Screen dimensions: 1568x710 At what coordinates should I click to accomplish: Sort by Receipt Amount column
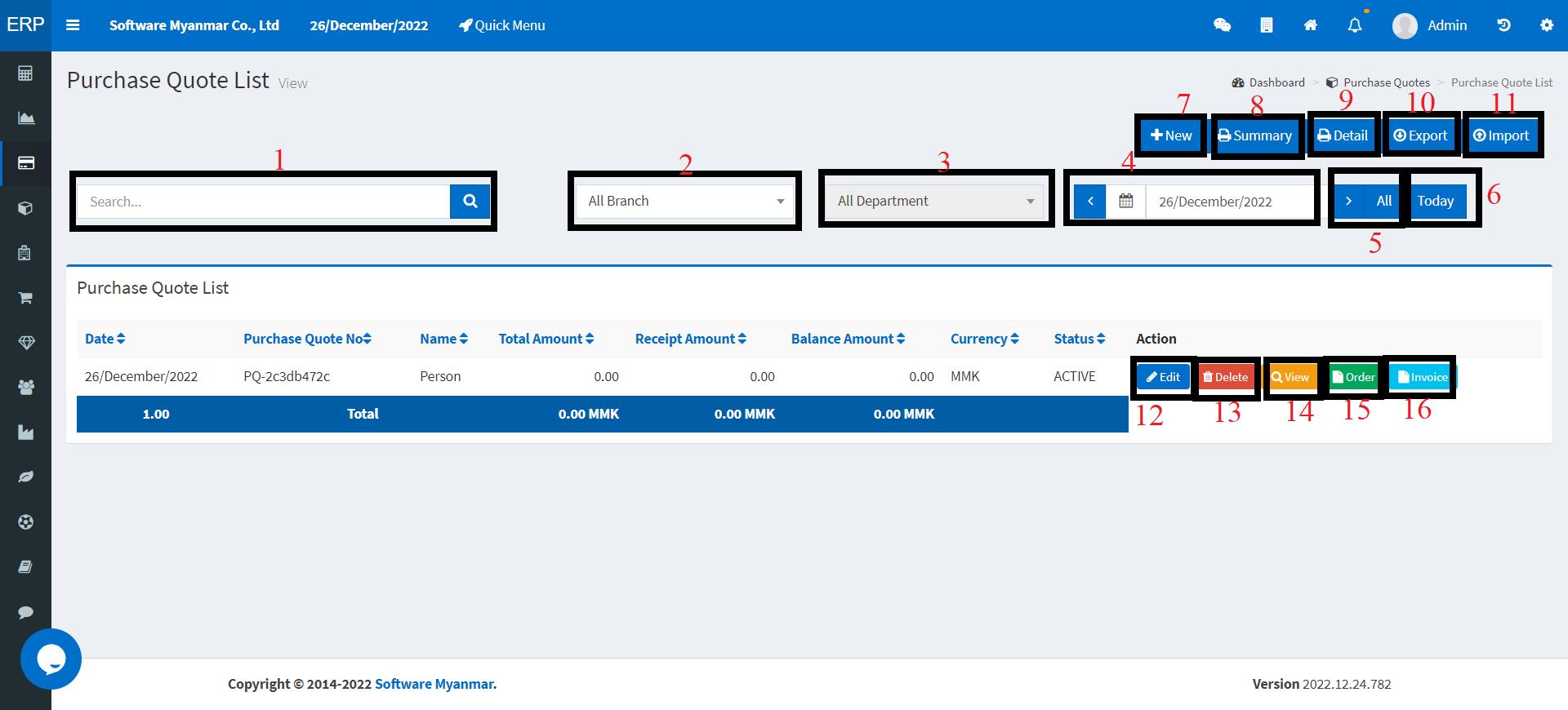coord(691,339)
